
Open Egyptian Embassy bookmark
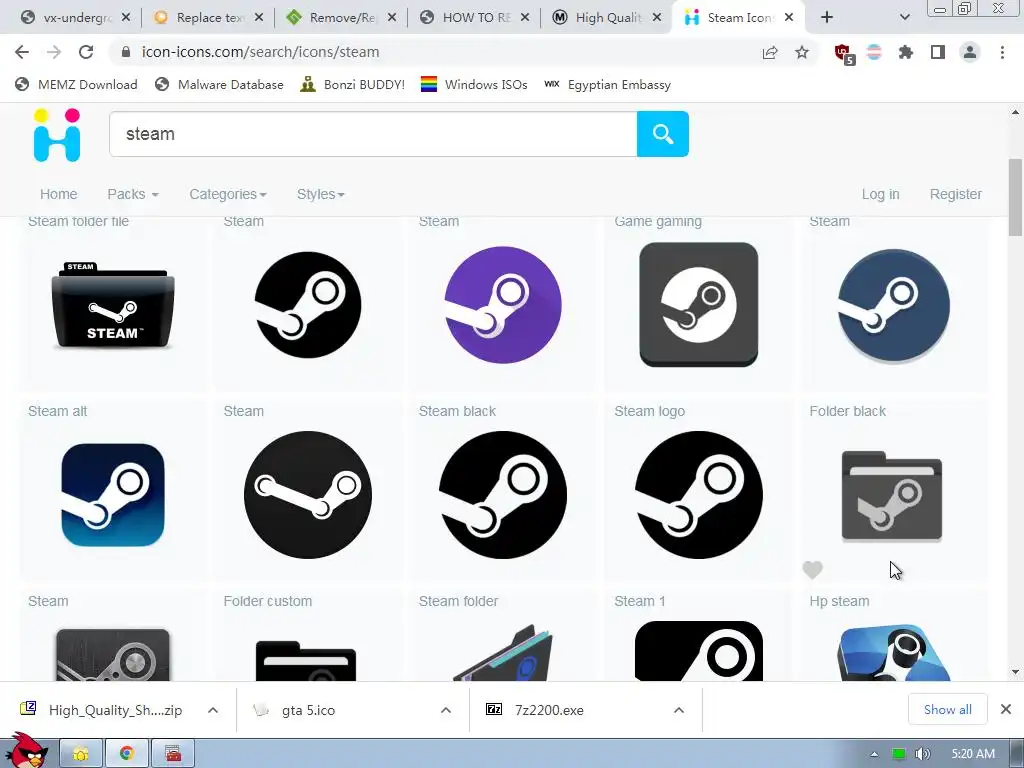tap(607, 84)
